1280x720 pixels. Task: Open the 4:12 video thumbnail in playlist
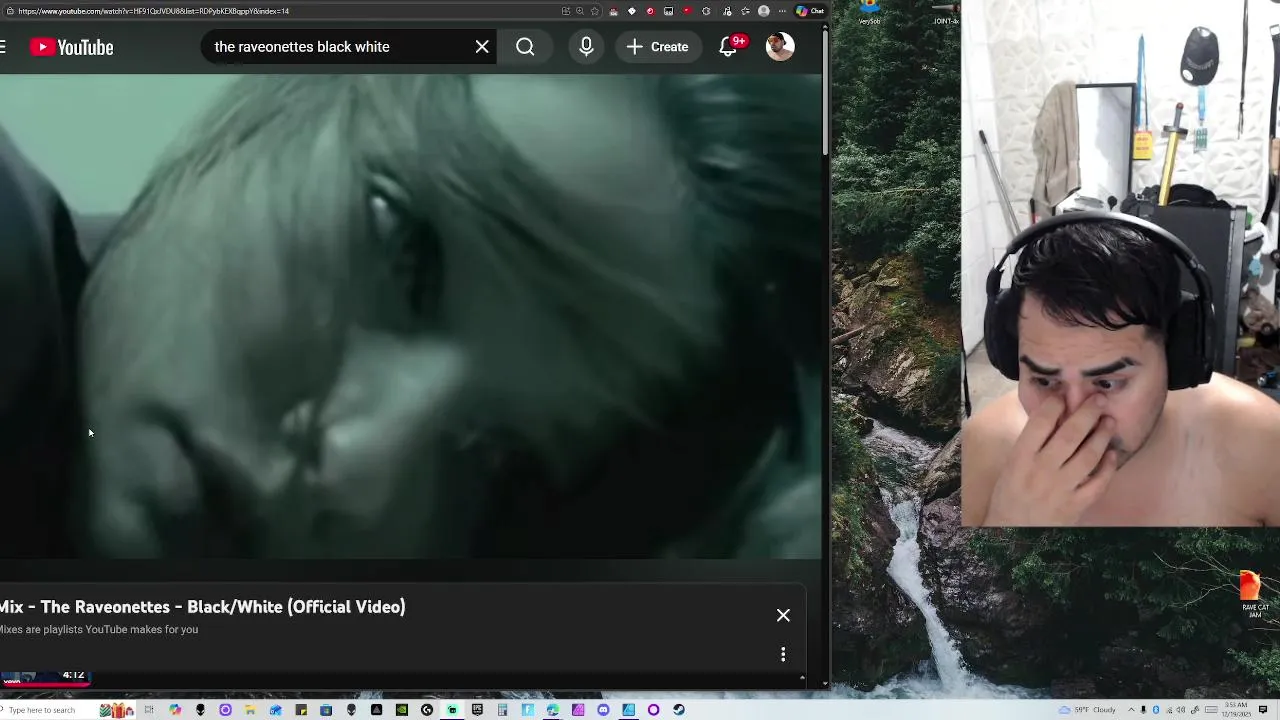(45, 678)
